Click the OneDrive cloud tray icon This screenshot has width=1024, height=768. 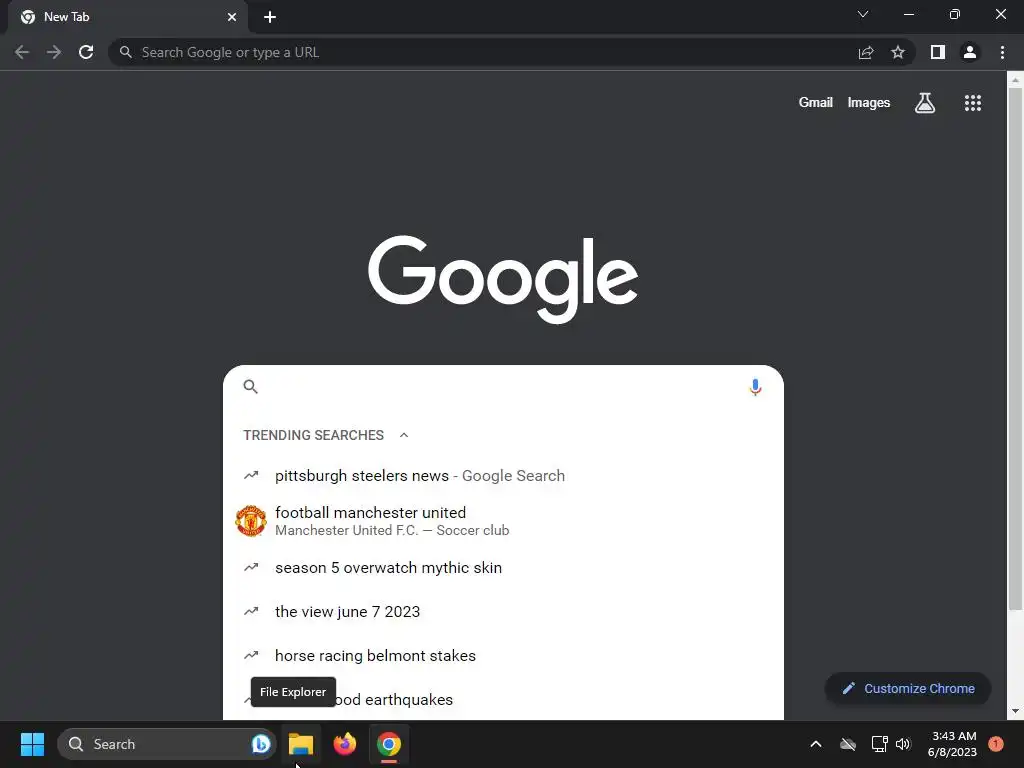coord(848,744)
